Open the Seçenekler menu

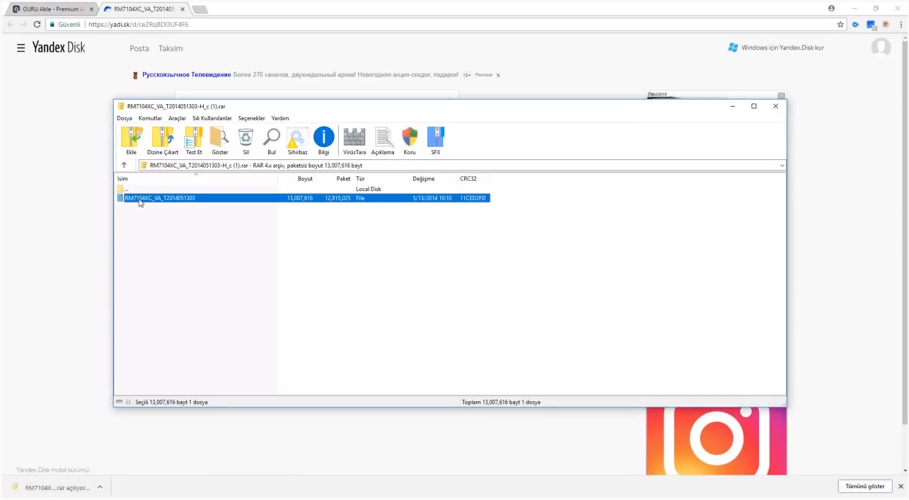[252, 118]
